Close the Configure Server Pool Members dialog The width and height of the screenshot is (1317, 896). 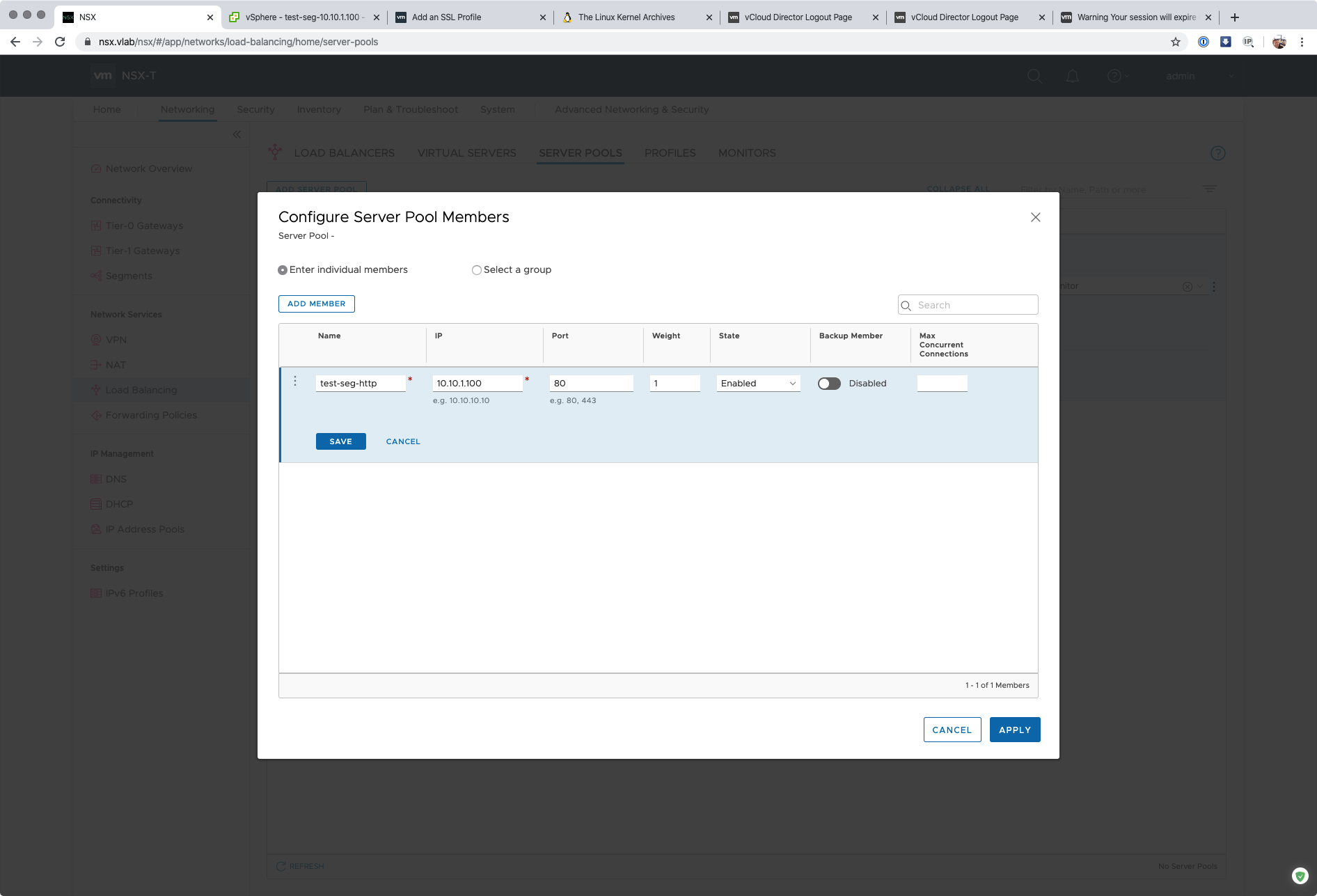(1035, 217)
